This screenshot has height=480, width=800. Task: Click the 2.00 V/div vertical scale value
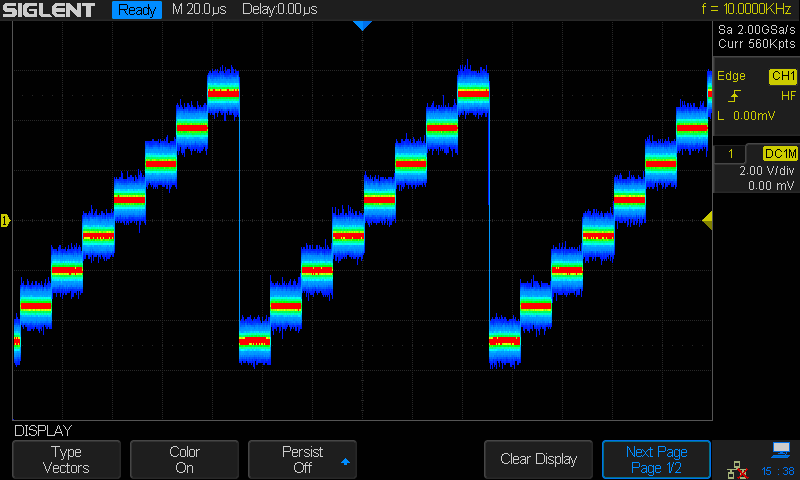pyautogui.click(x=765, y=171)
